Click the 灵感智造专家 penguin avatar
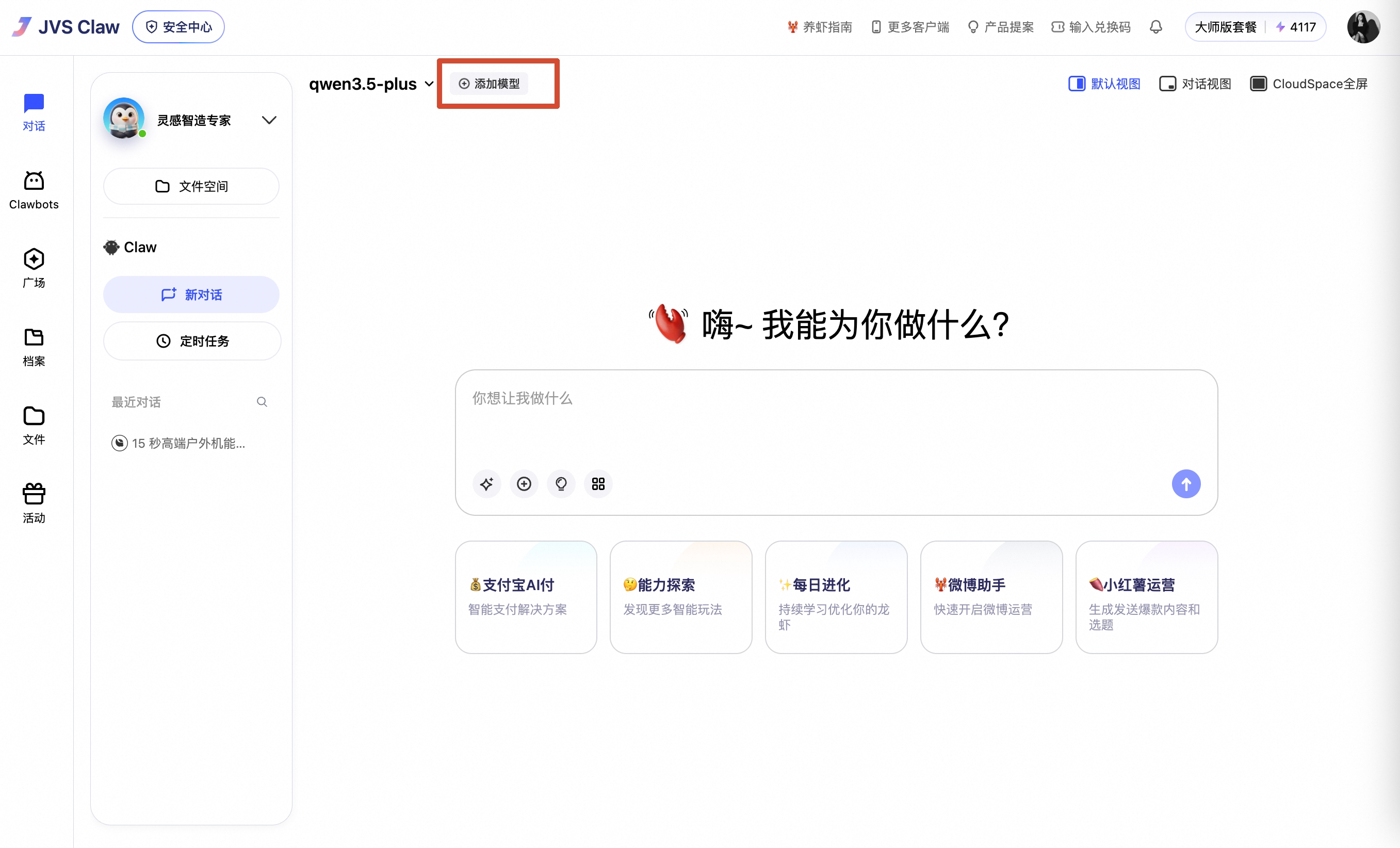Screen dimensions: 1400x848 [x=124, y=119]
